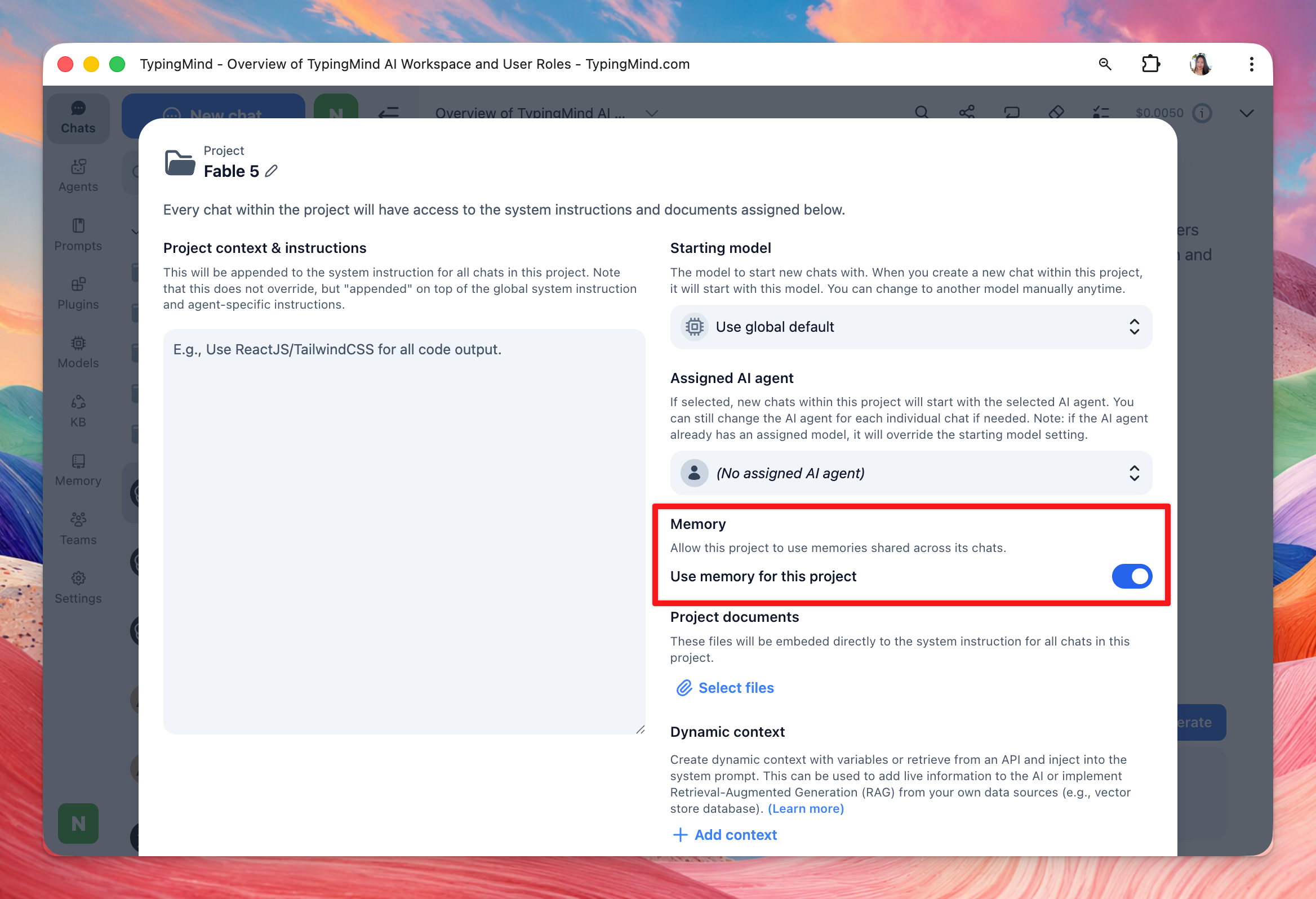Image resolution: width=1316 pixels, height=899 pixels.
Task: Click the pencil icon to rename Fable 5
Action: pos(271,171)
